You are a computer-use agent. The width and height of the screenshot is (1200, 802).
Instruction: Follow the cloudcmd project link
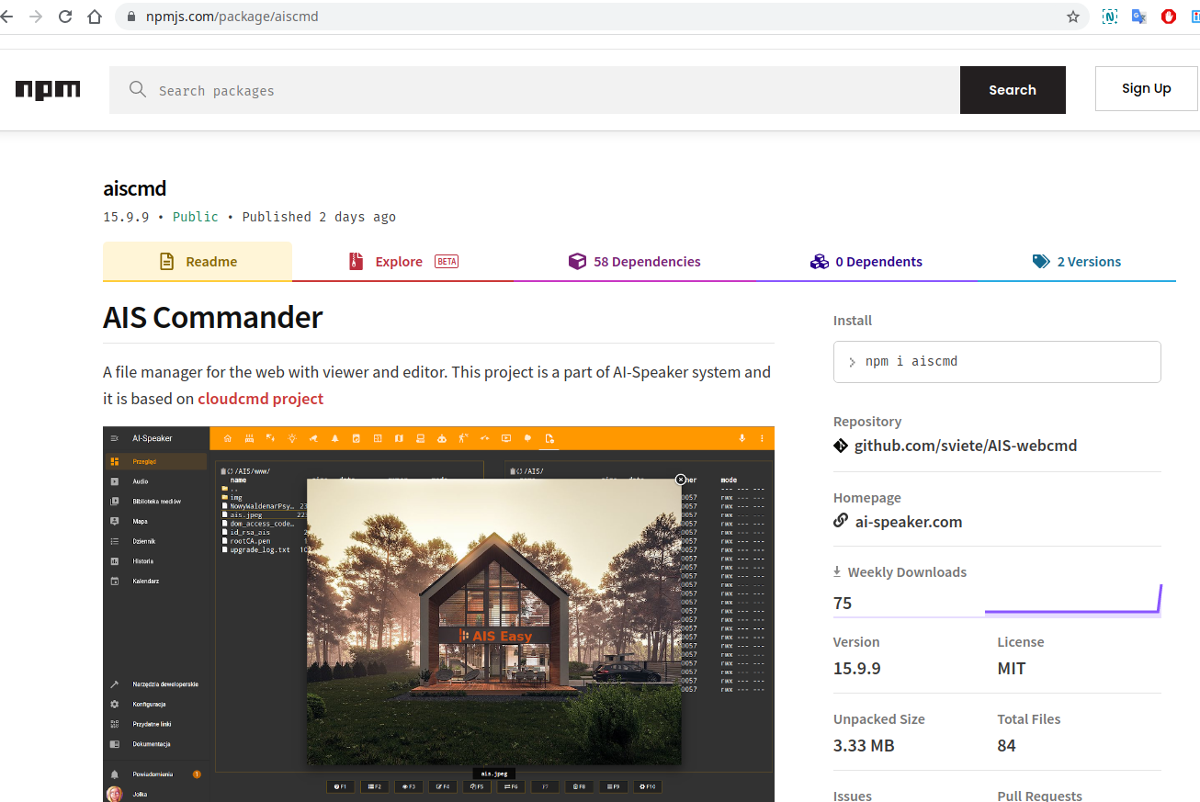pos(261,398)
